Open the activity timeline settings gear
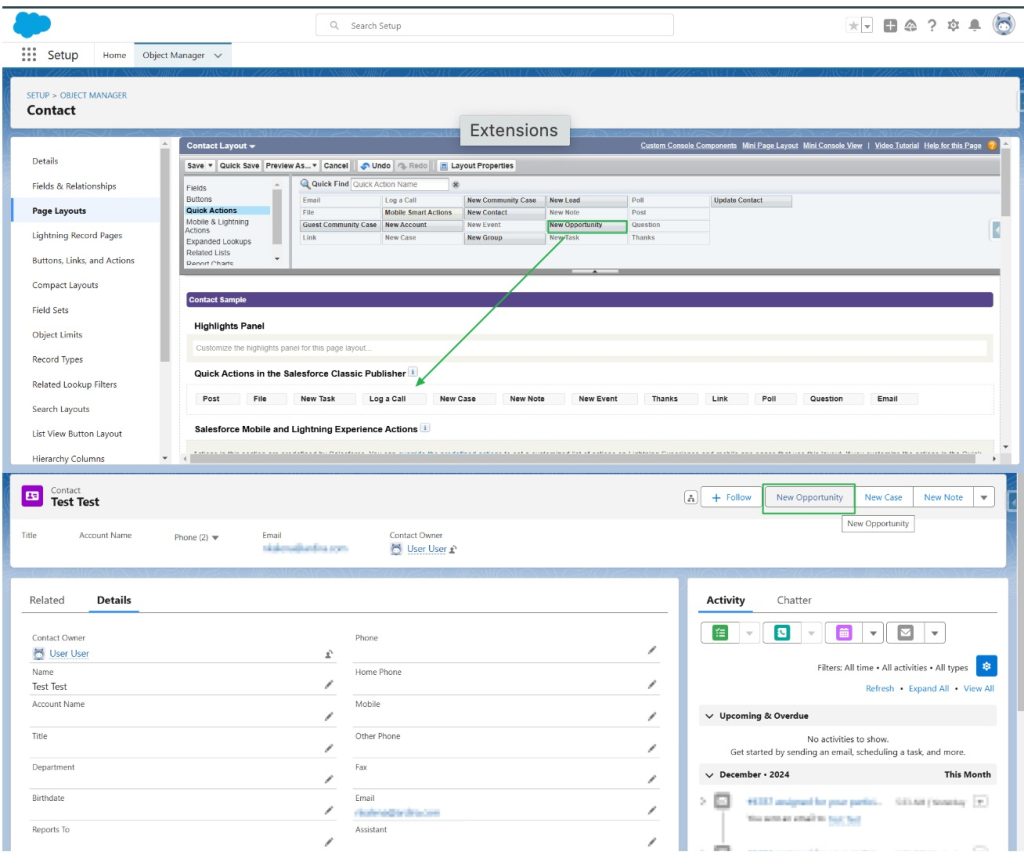1024x866 pixels. click(x=986, y=666)
